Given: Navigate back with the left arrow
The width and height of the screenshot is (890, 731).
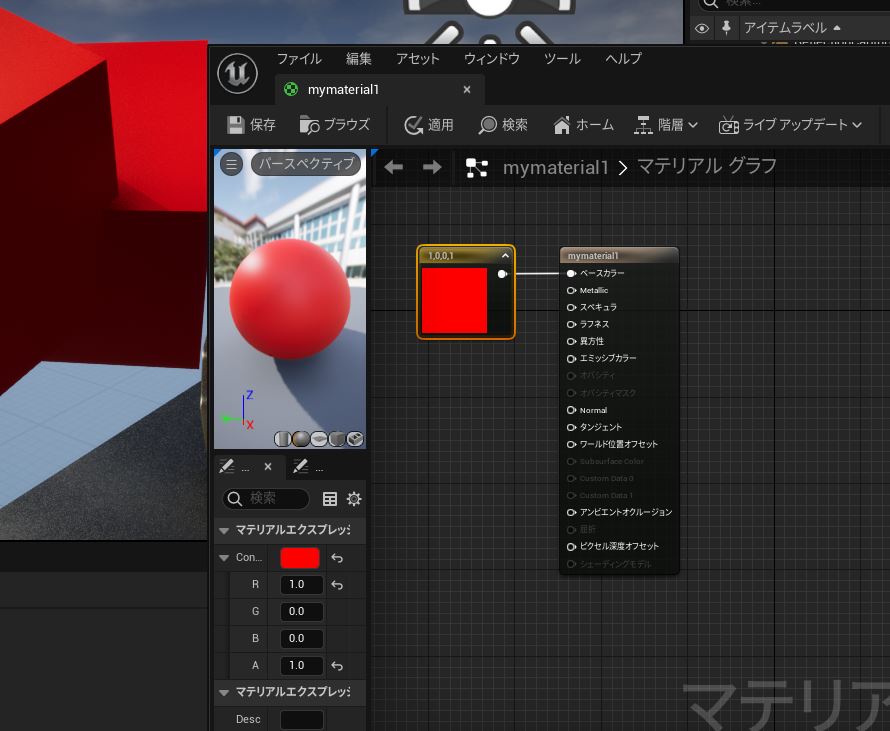Looking at the screenshot, I should (x=393, y=167).
